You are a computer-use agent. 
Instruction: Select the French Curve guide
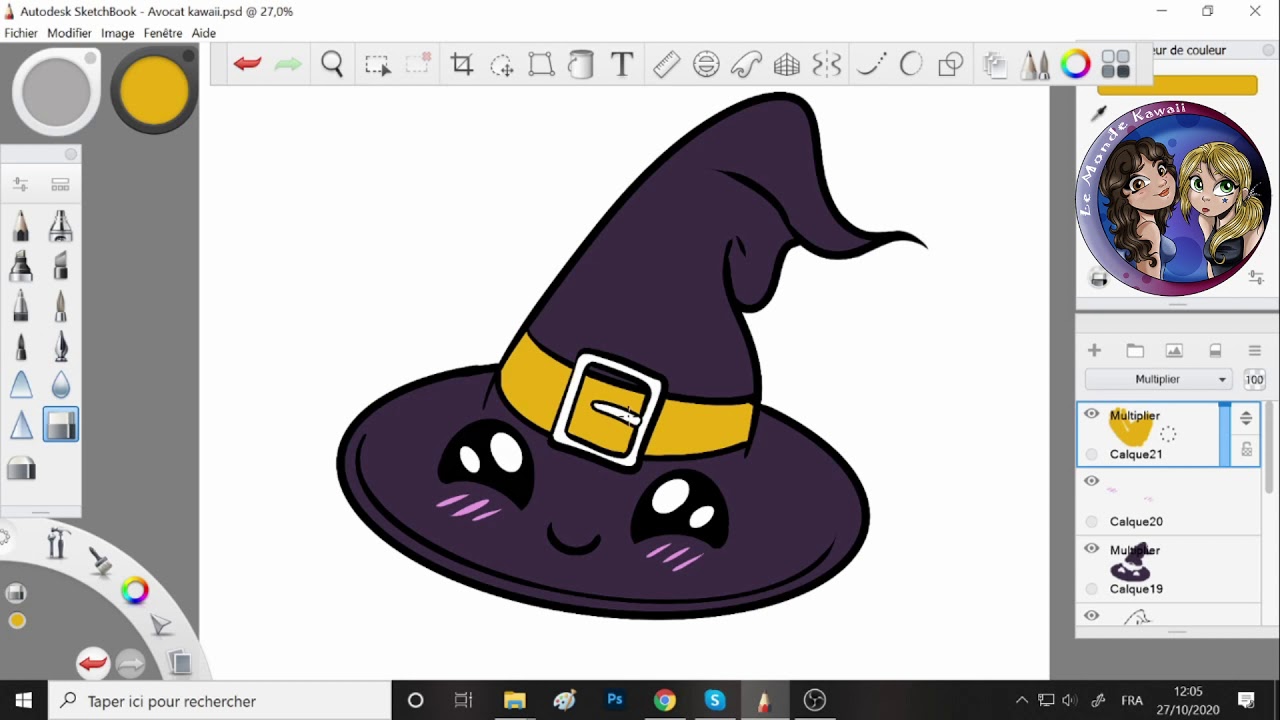[x=746, y=65]
